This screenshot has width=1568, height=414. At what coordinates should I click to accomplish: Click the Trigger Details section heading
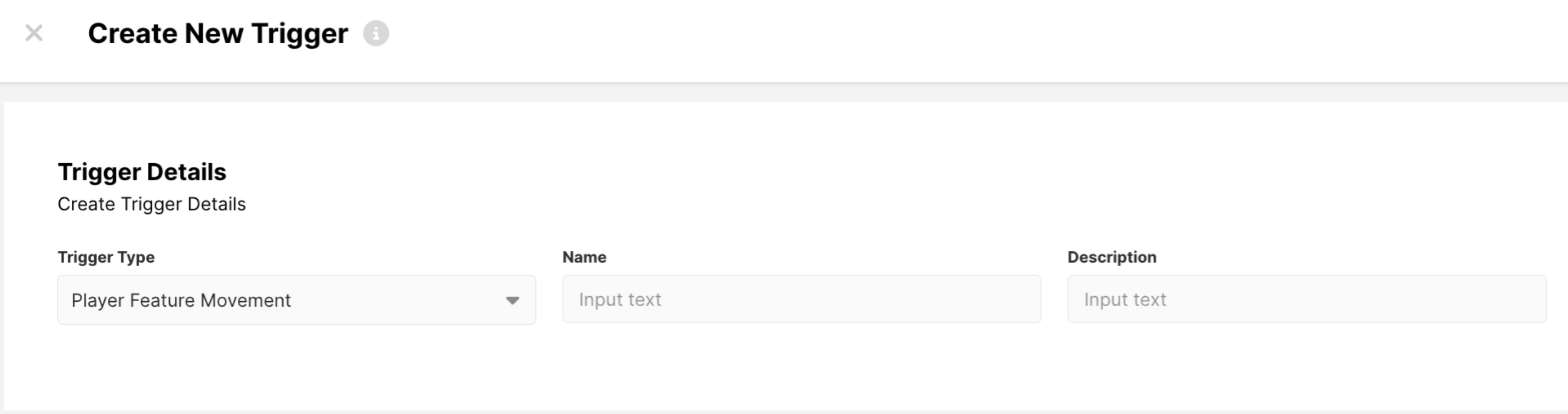click(142, 172)
